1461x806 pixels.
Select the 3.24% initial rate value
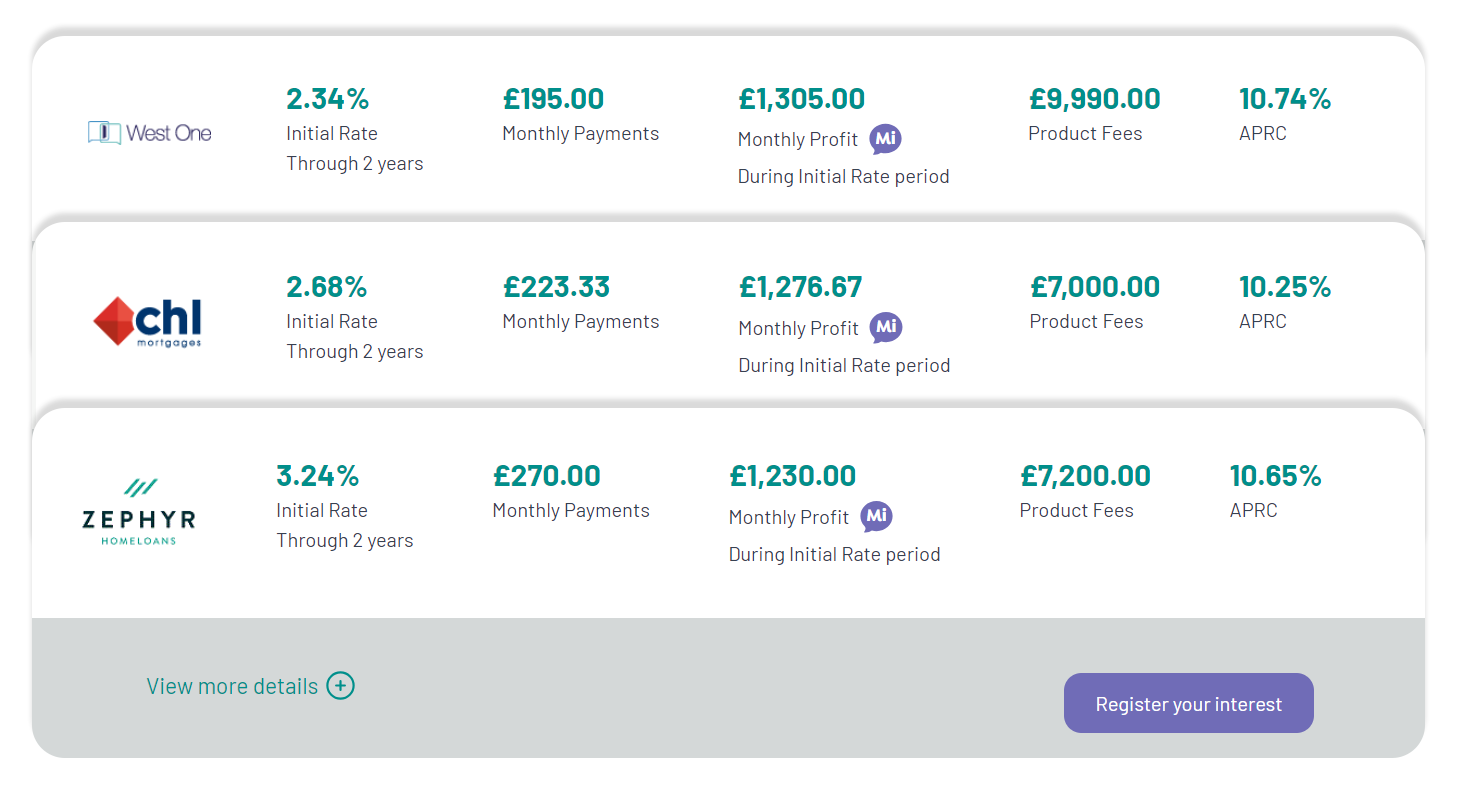(x=318, y=476)
